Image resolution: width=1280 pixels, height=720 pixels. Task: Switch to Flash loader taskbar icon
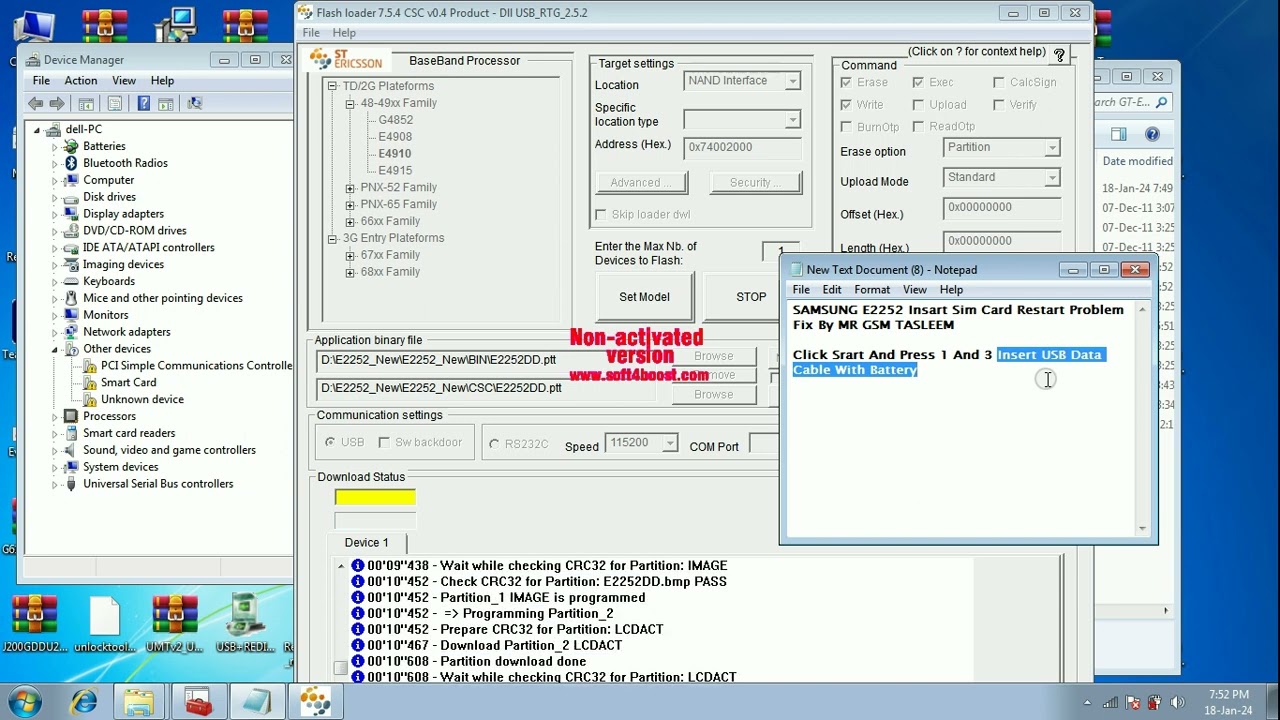coord(315,702)
